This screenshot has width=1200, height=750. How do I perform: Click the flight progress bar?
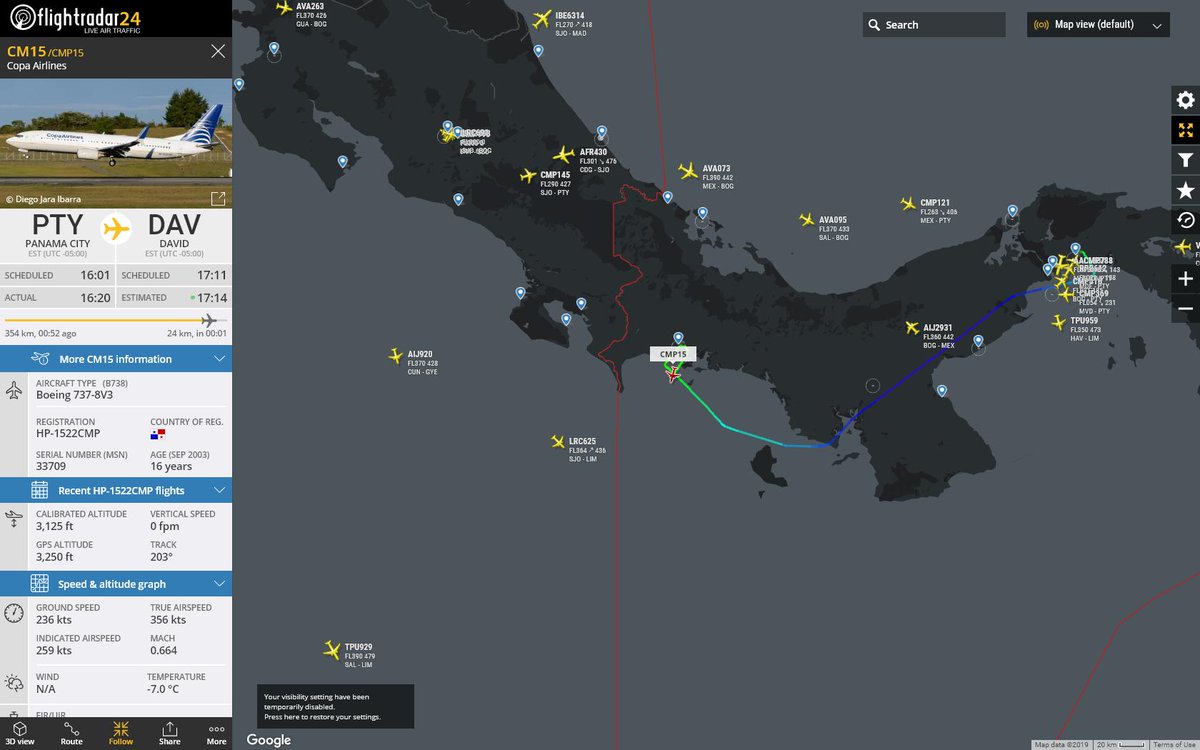[x=116, y=321]
